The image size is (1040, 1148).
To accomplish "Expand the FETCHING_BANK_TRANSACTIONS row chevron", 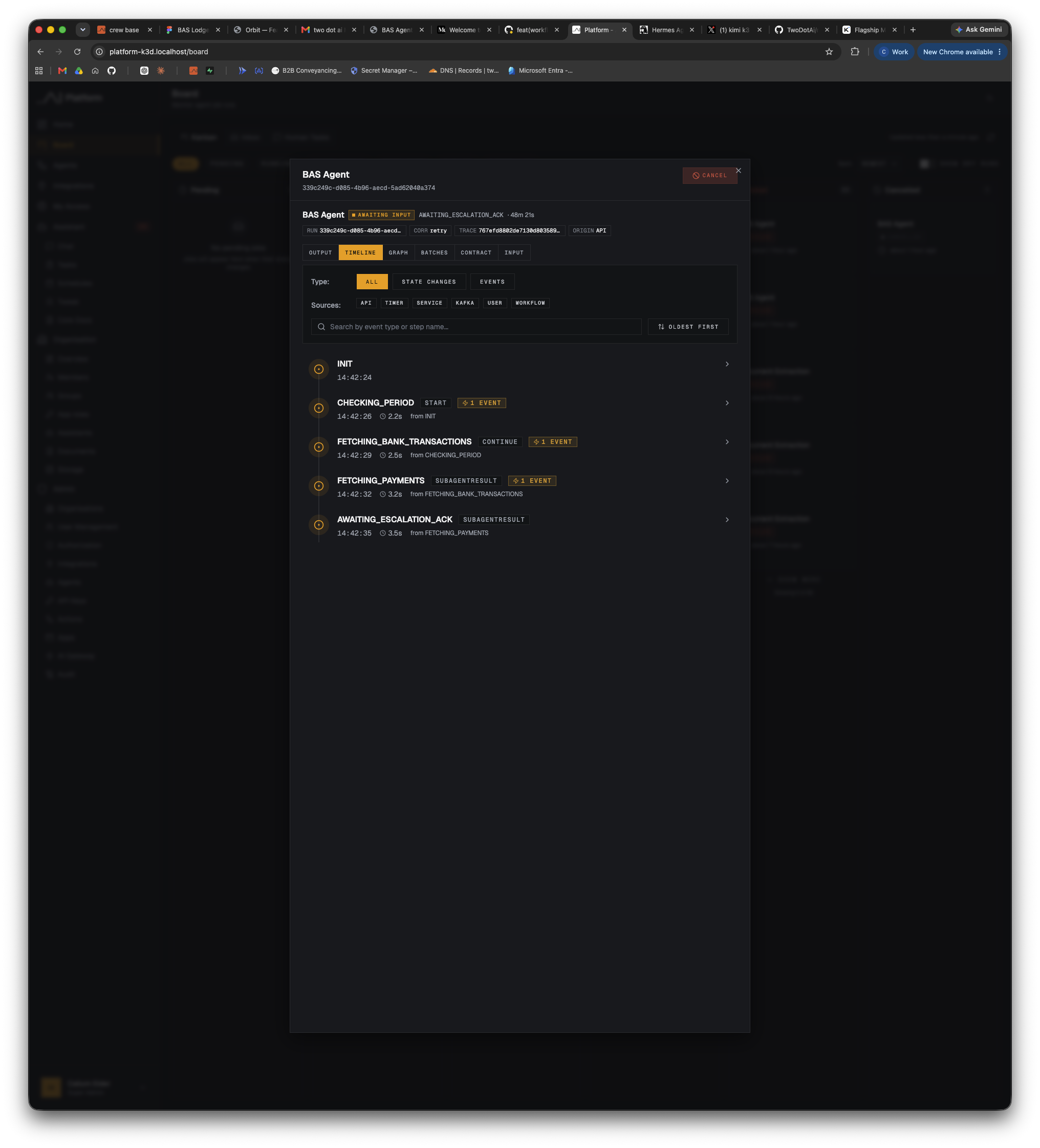I will tap(727, 442).
